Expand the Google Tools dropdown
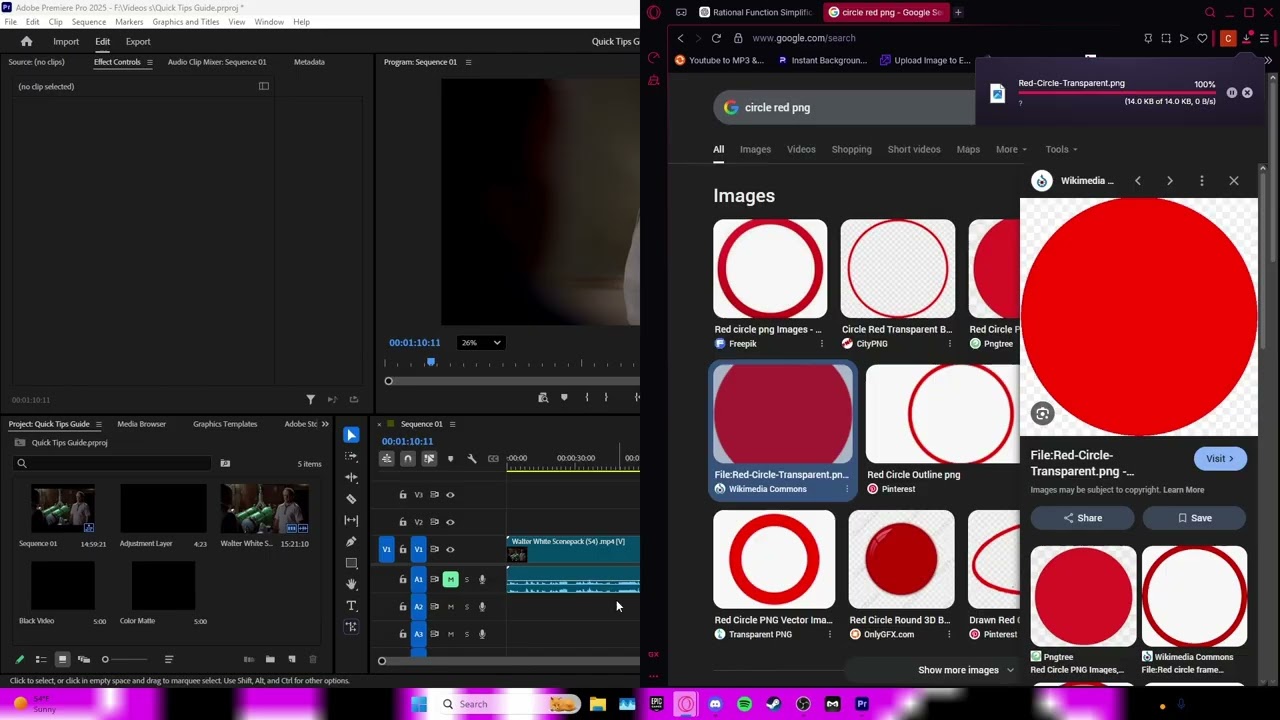This screenshot has width=1280, height=720. [1062, 150]
